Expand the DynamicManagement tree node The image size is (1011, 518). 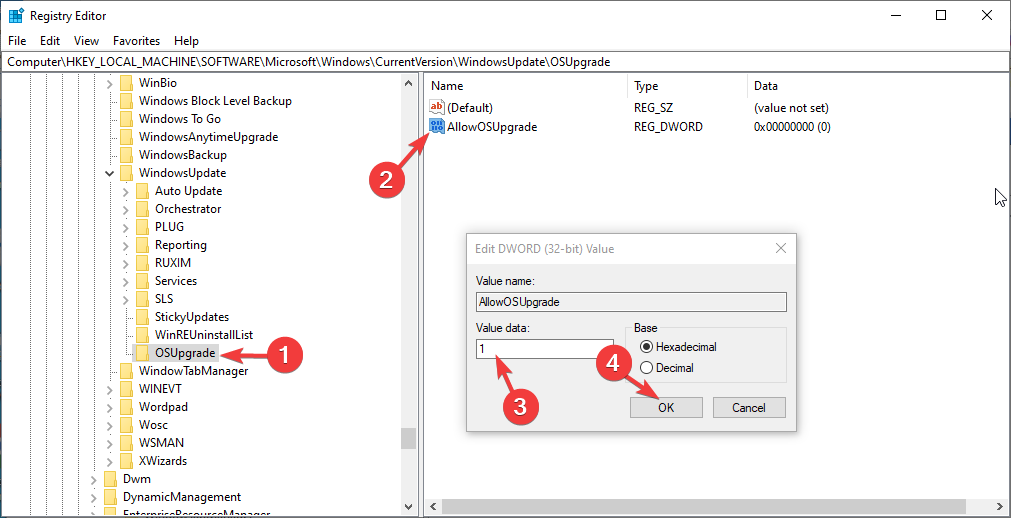point(94,497)
